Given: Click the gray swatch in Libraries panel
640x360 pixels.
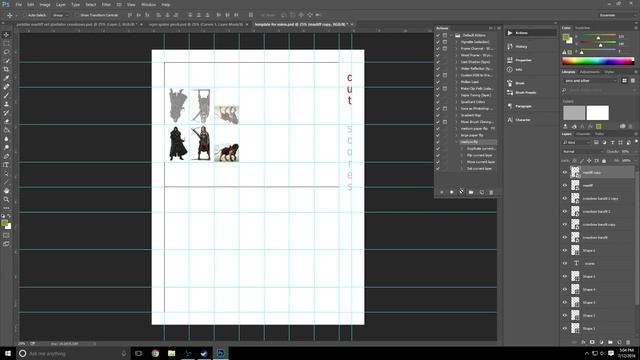Looking at the screenshot, I should pos(574,113).
